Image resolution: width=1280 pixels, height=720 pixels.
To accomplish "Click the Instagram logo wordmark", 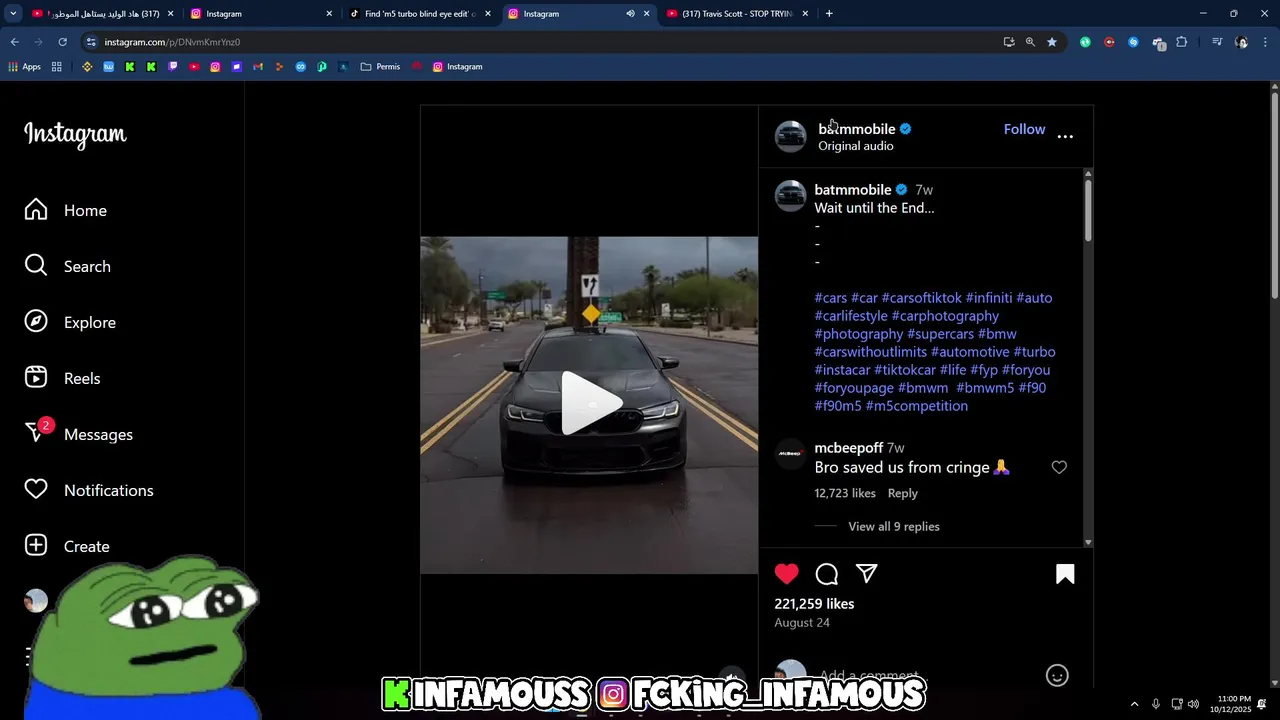I will pos(75,135).
